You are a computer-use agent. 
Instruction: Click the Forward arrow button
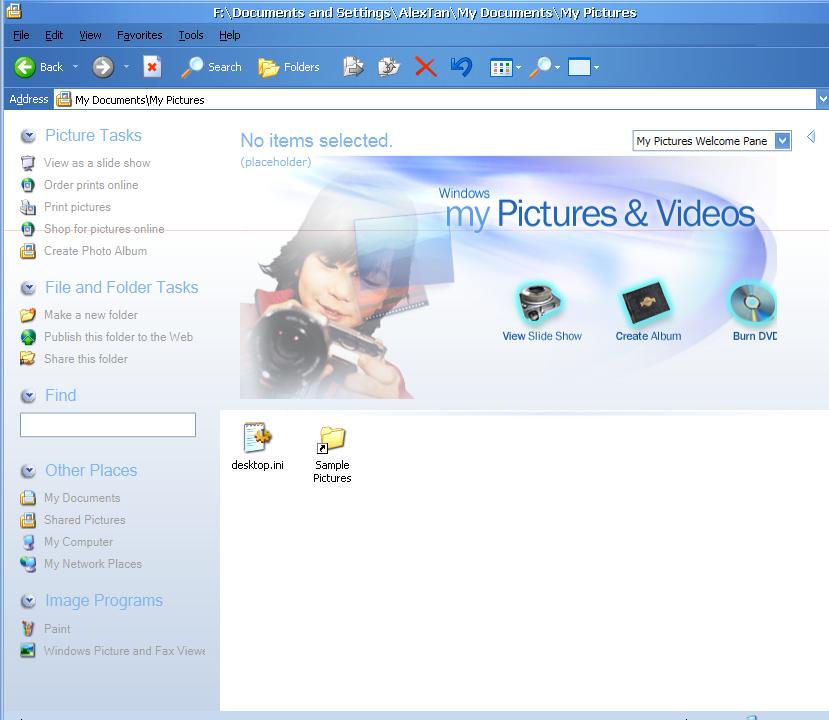coord(103,67)
